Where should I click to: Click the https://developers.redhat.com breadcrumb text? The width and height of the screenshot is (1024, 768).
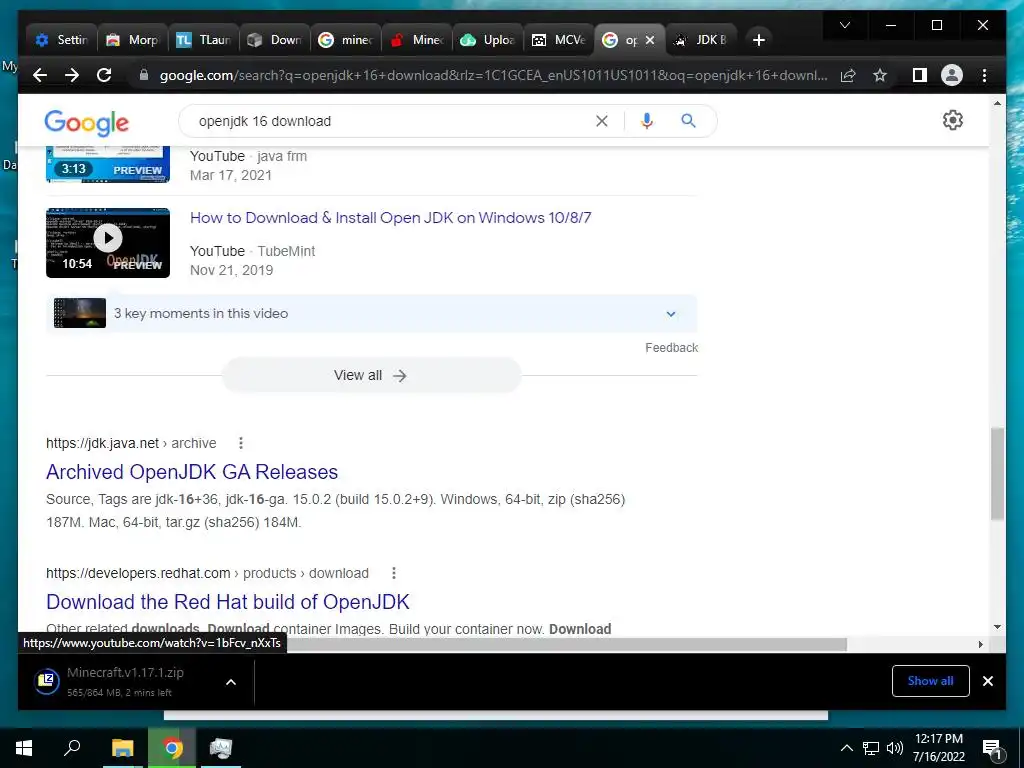click(x=138, y=573)
